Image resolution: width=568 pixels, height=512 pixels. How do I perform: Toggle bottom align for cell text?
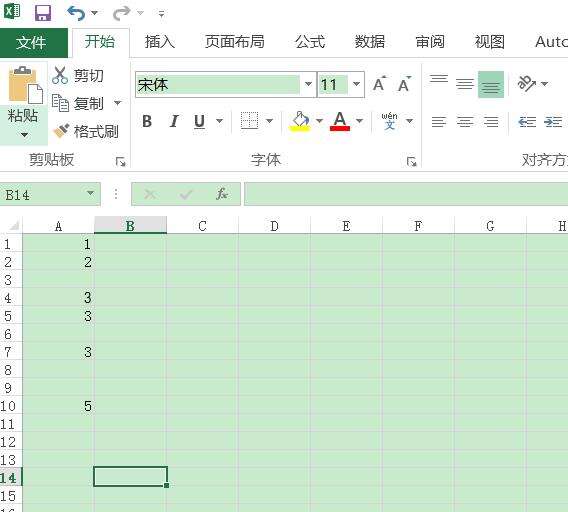[x=491, y=84]
